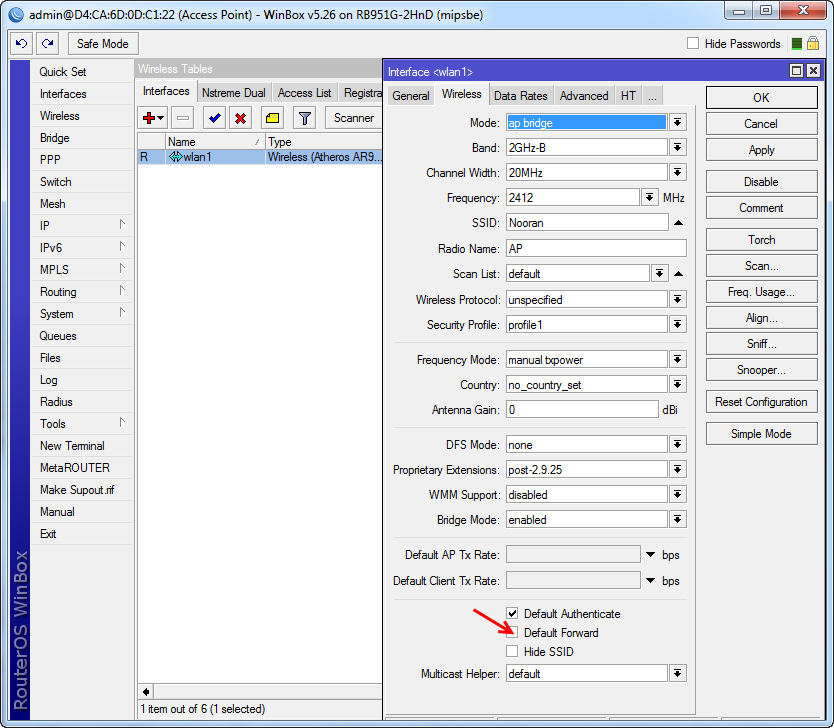Open the Frequency dropdown arrow

[x=649, y=197]
